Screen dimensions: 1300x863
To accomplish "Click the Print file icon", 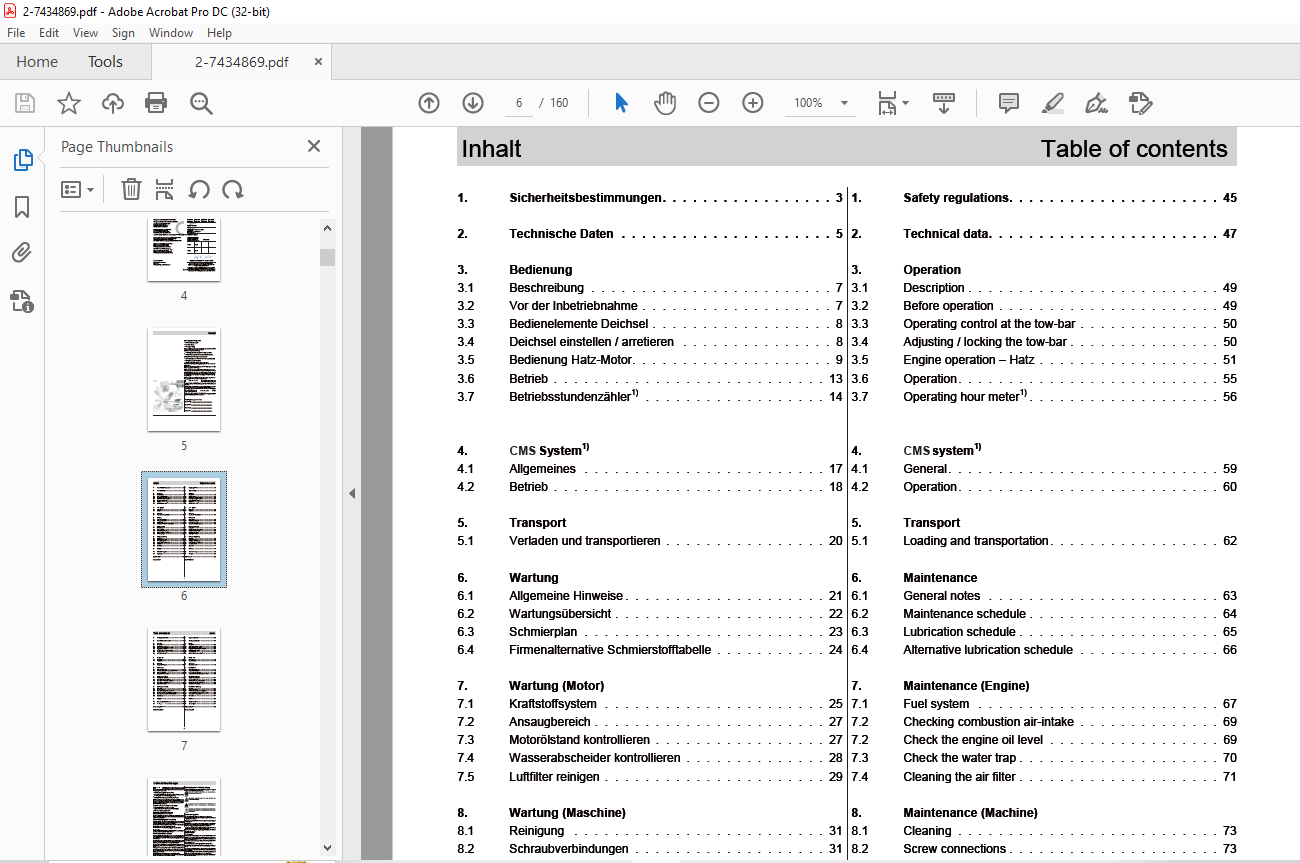I will (156, 103).
